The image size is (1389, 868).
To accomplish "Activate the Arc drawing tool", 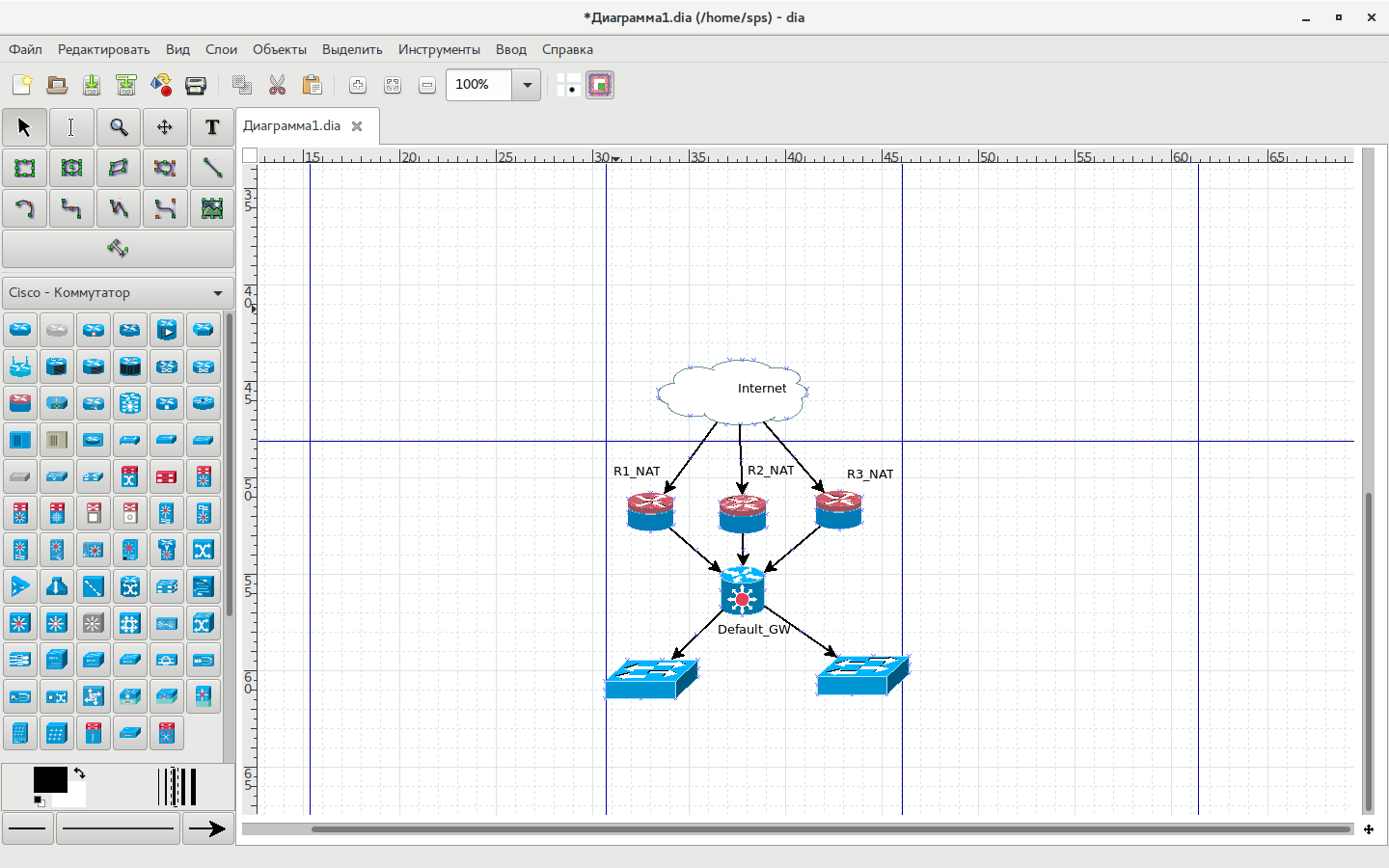I will [24, 208].
